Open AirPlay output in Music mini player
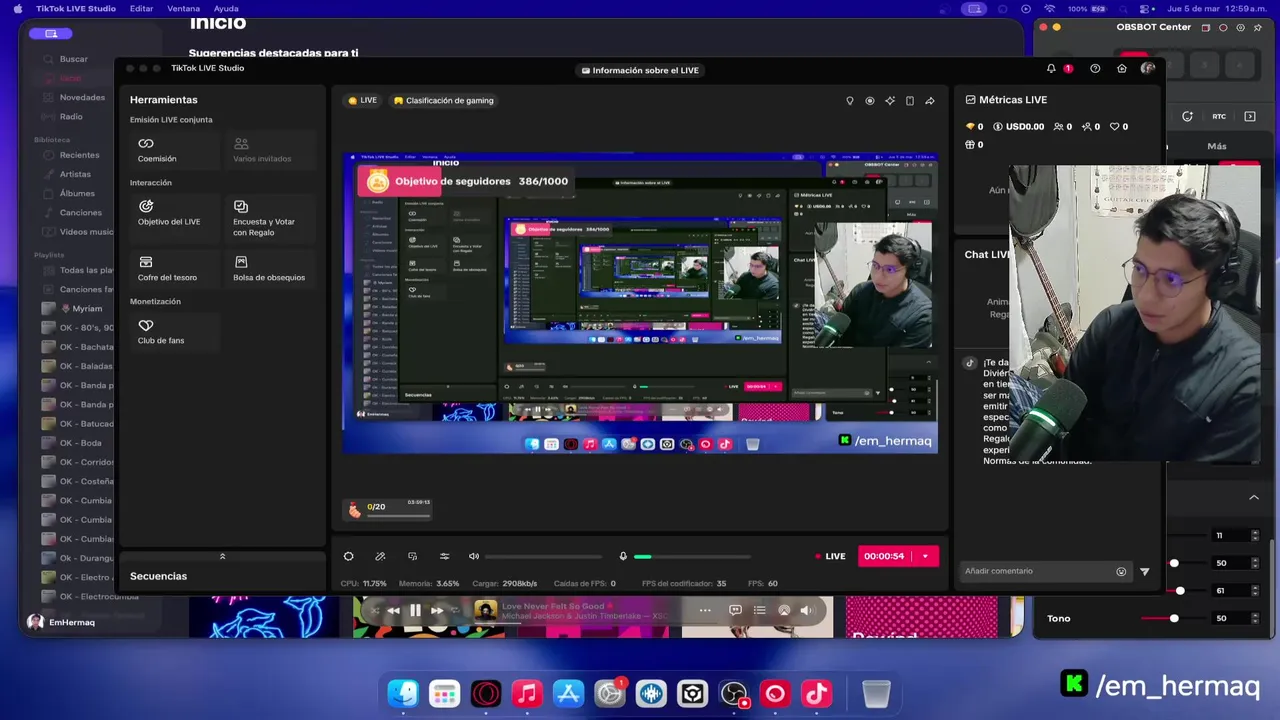This screenshot has width=1280, height=720. tap(784, 610)
